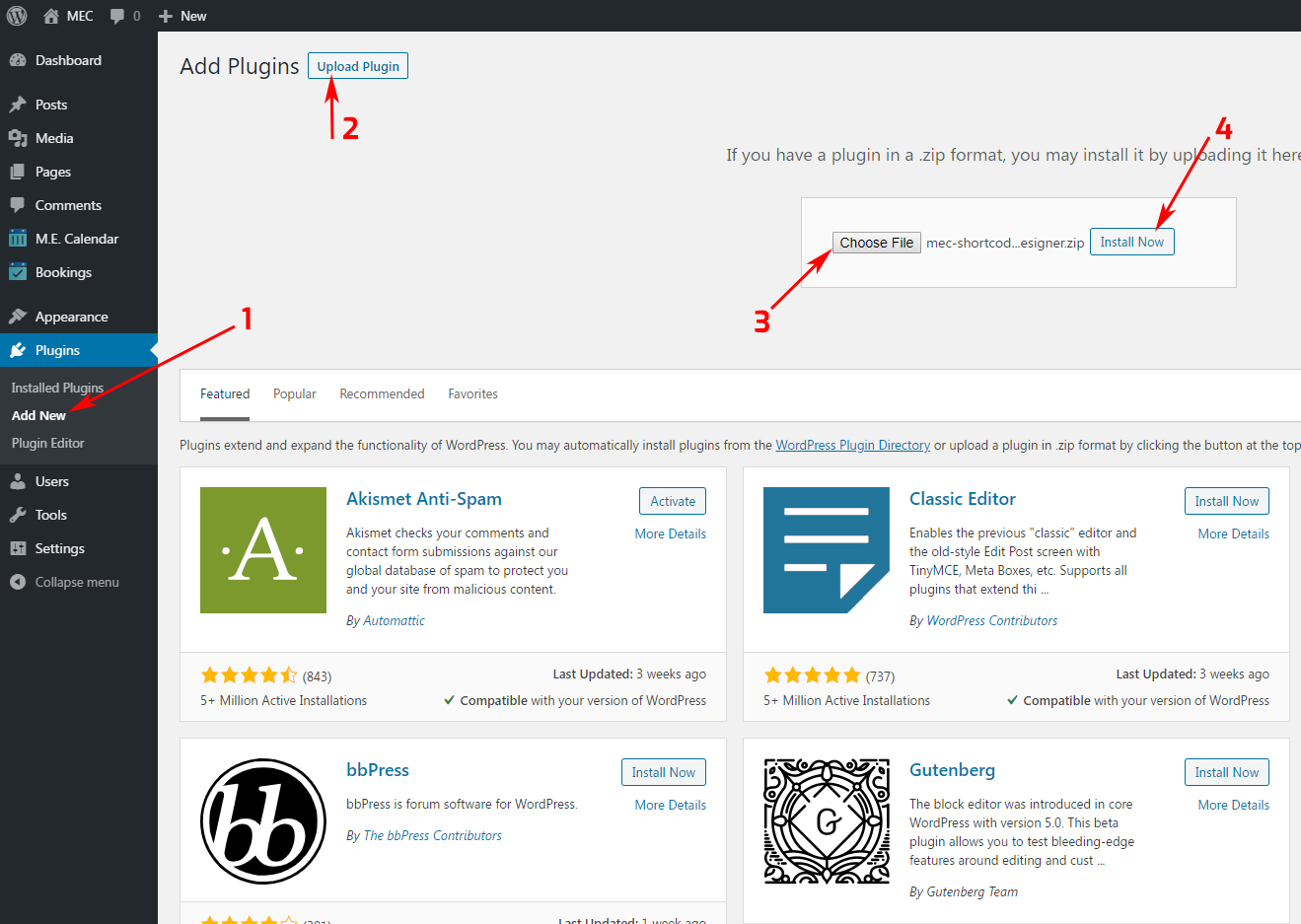Click the Classic Editor plugin logo
The image size is (1301, 924).
pyautogui.click(x=827, y=550)
